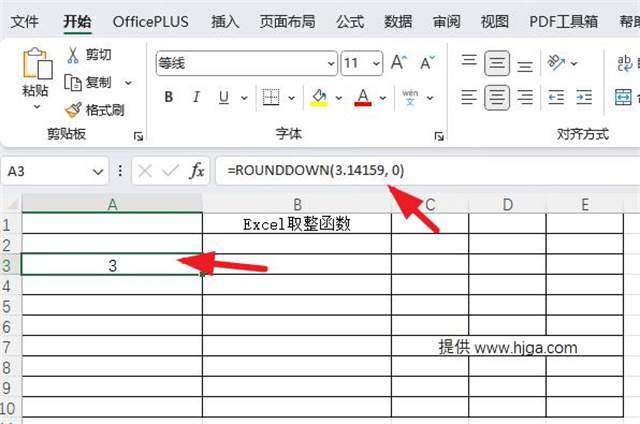The image size is (640, 424).
Task: Expand the fill color dropdown arrow
Action: 339,98
